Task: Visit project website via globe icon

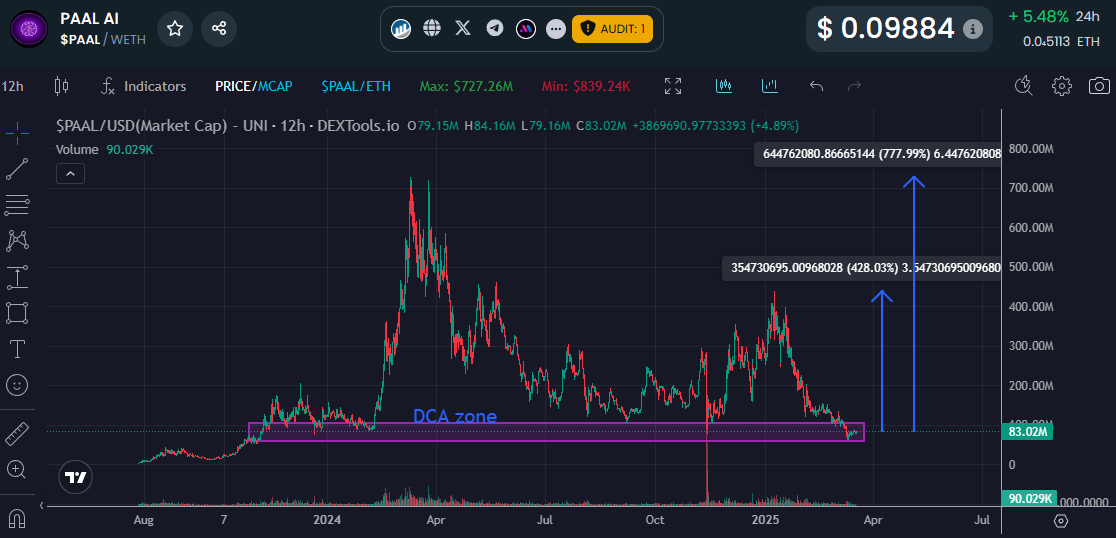Action: pyautogui.click(x=432, y=28)
